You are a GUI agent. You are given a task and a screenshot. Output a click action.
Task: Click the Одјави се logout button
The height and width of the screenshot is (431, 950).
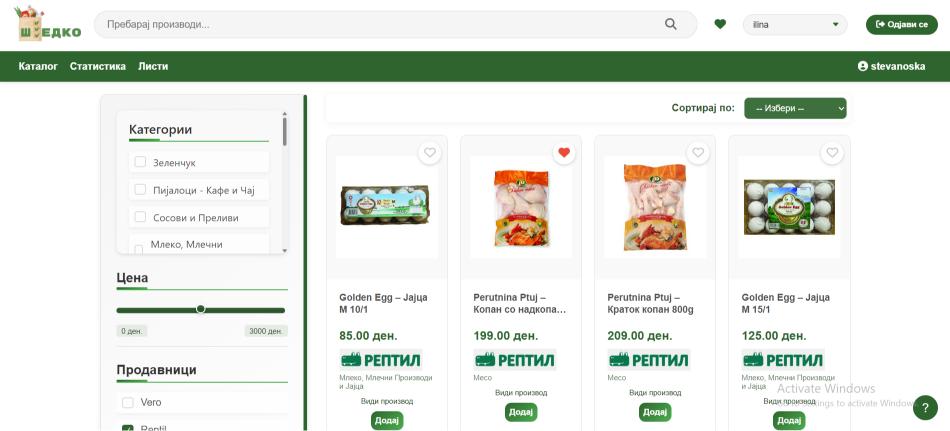click(x=901, y=24)
